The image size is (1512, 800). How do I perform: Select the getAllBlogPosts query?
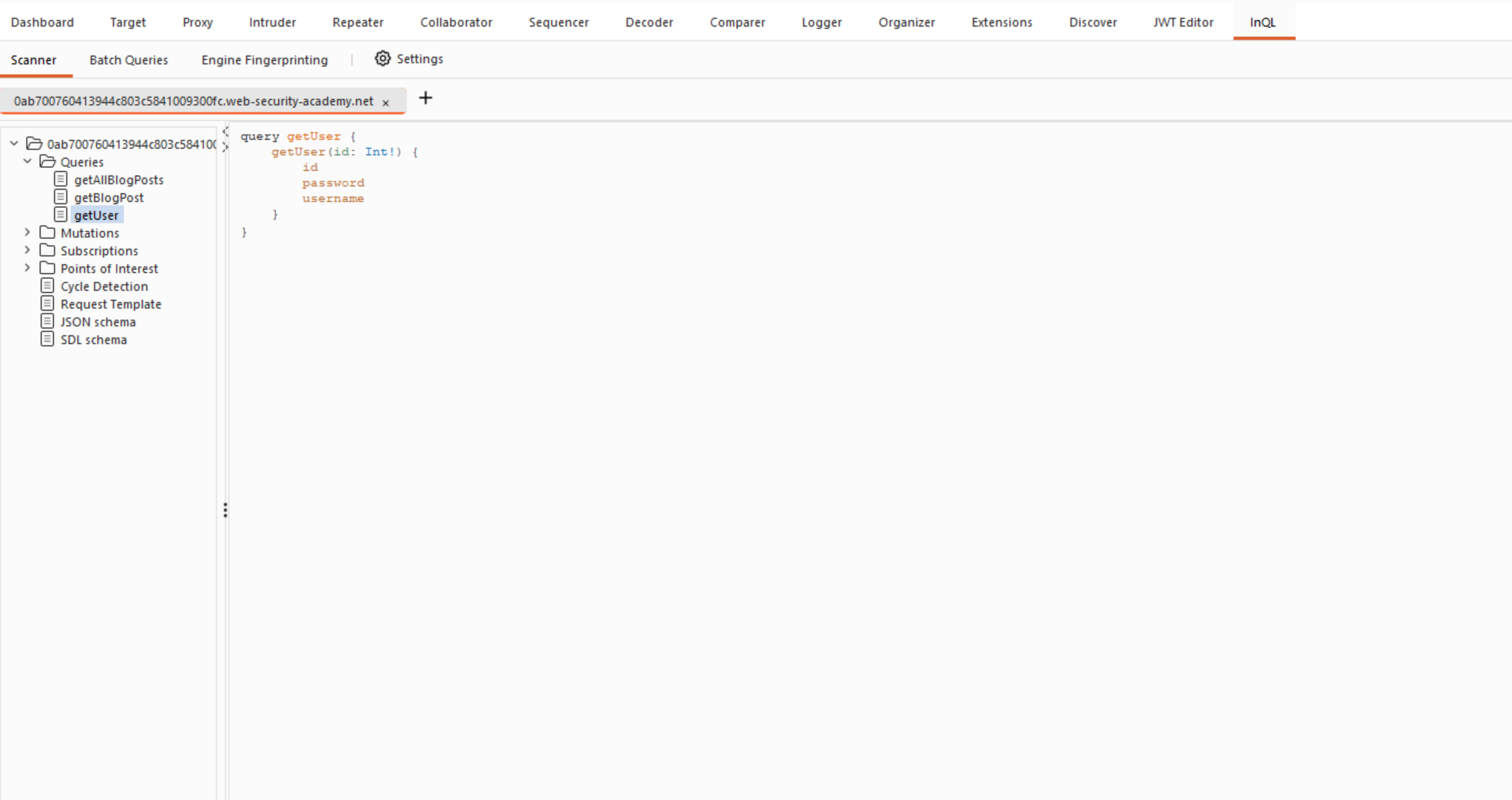point(118,180)
